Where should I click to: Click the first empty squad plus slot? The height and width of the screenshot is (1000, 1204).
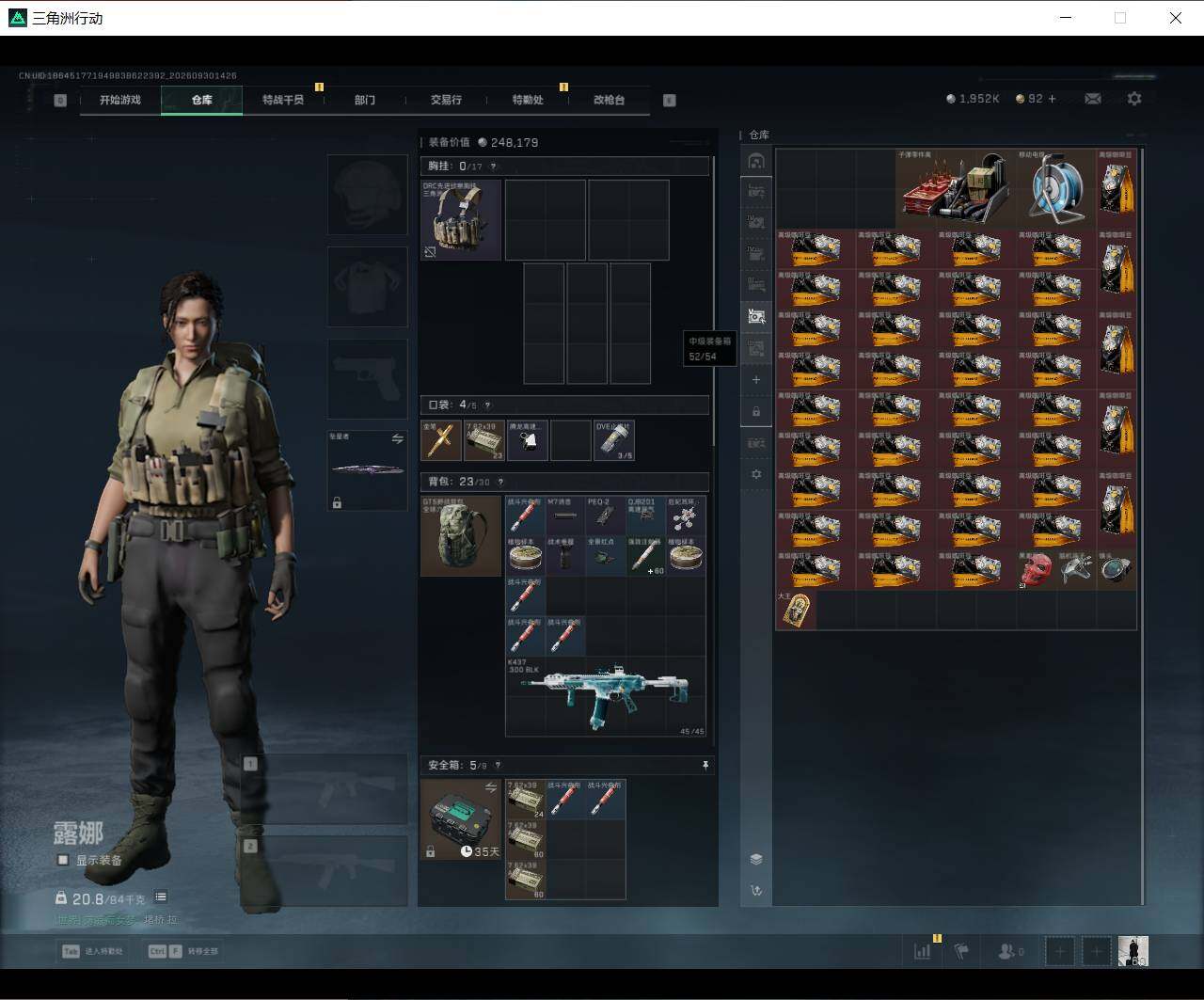click(x=1059, y=951)
